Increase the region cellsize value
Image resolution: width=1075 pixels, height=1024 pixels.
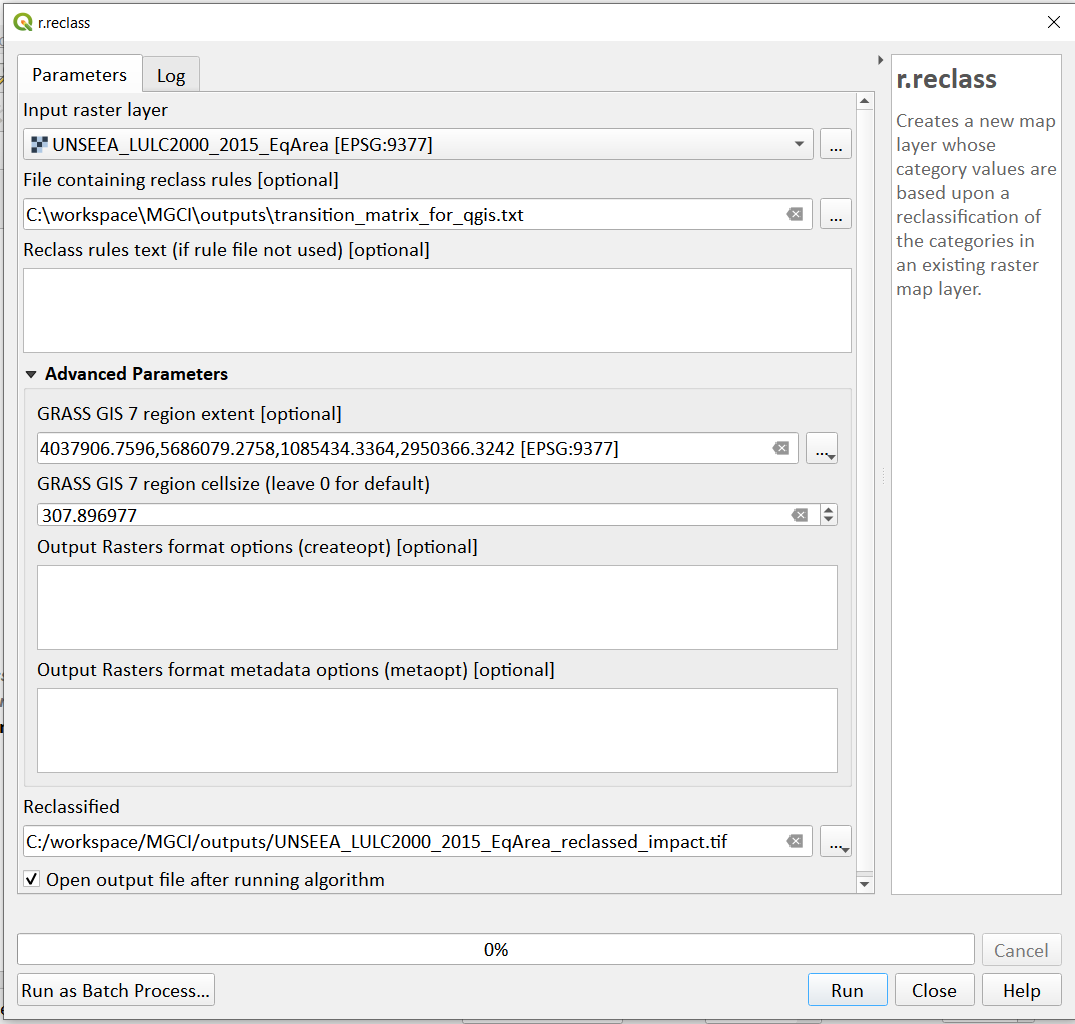(x=829, y=510)
